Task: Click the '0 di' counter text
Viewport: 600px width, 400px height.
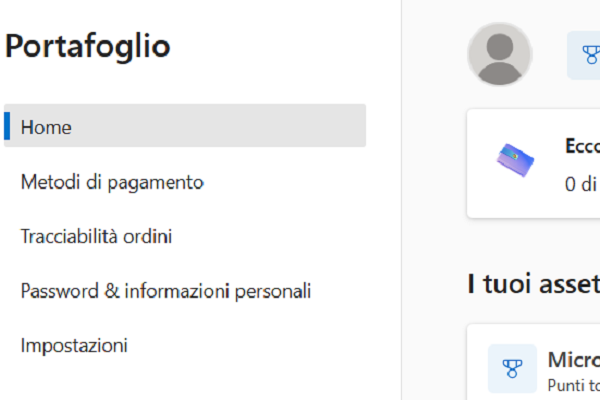Action: point(581,184)
